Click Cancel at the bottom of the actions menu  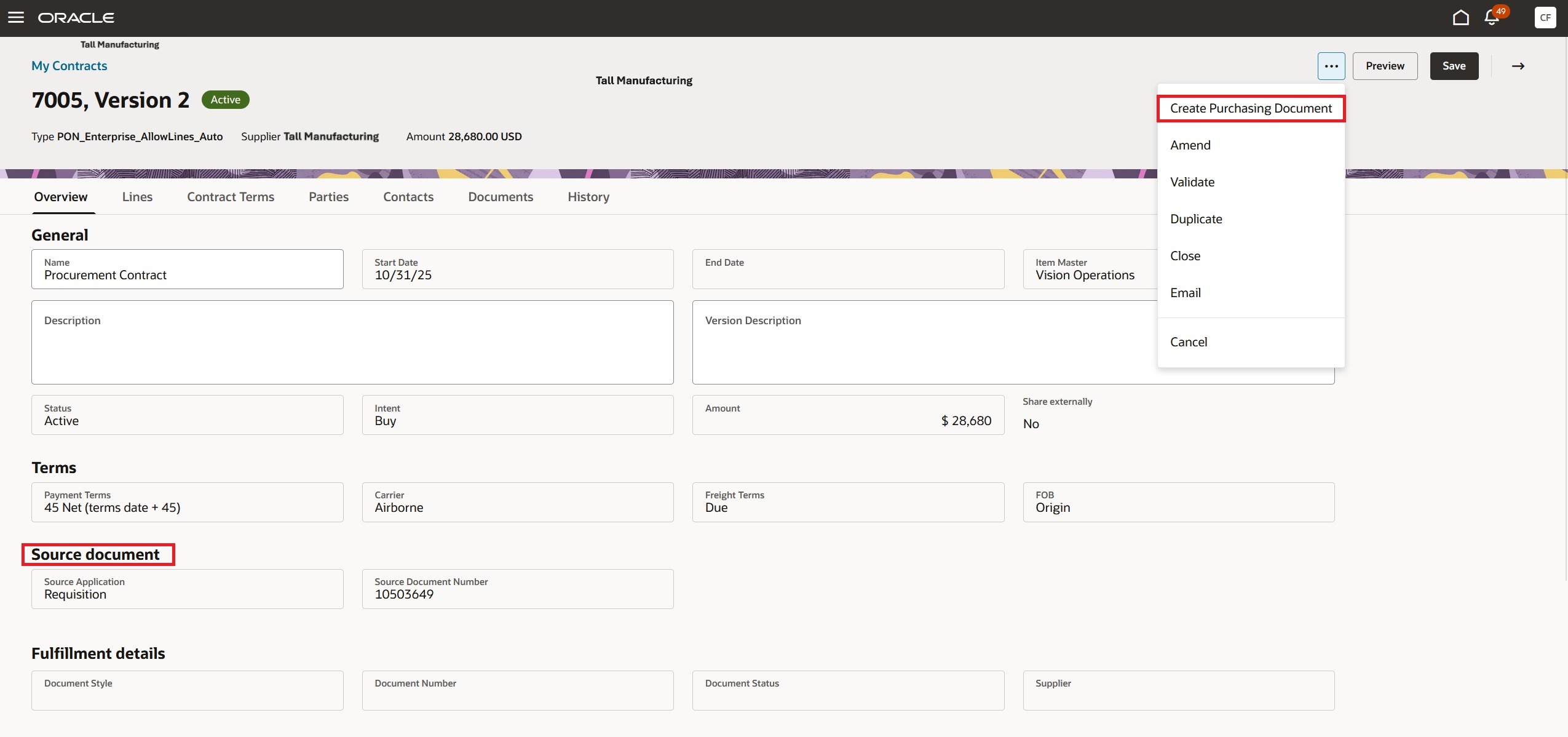(1188, 341)
